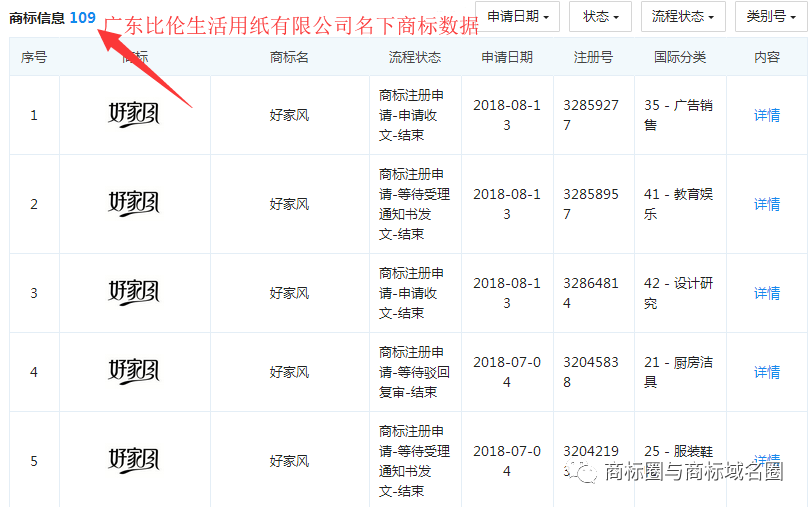Viewport: 810px width, 507px height.
Task: Click the trademark count 109
Action: (x=83, y=18)
